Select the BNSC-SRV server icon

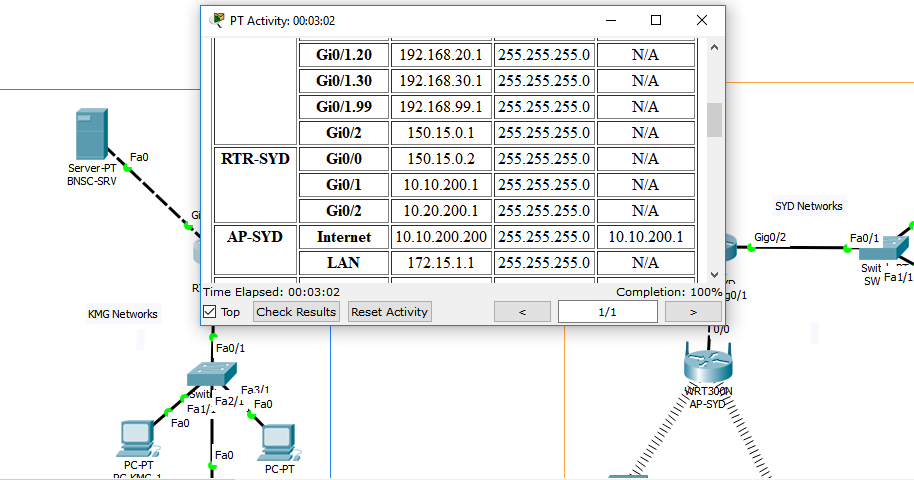coord(92,134)
